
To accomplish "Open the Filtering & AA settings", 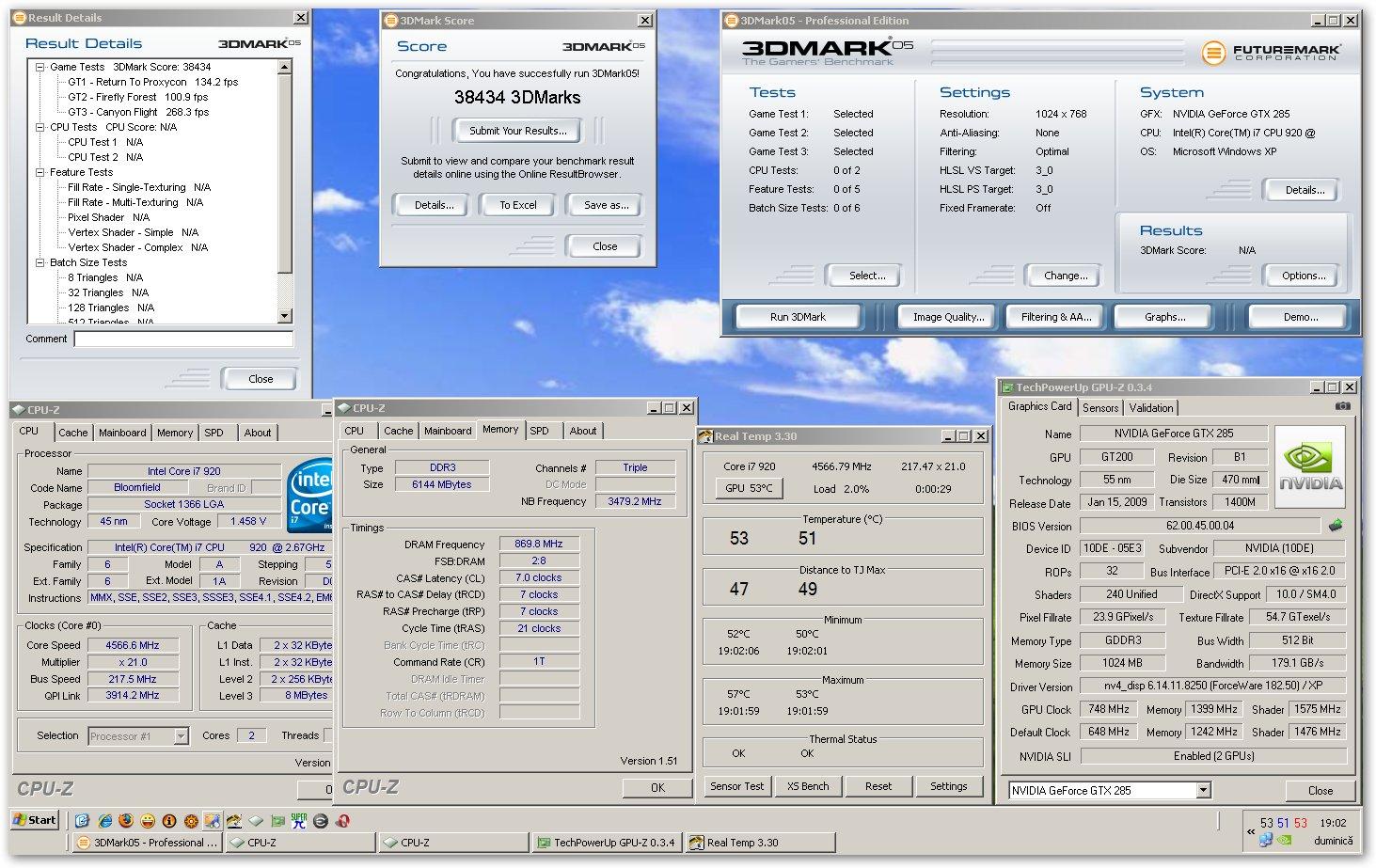I will click(1056, 317).
